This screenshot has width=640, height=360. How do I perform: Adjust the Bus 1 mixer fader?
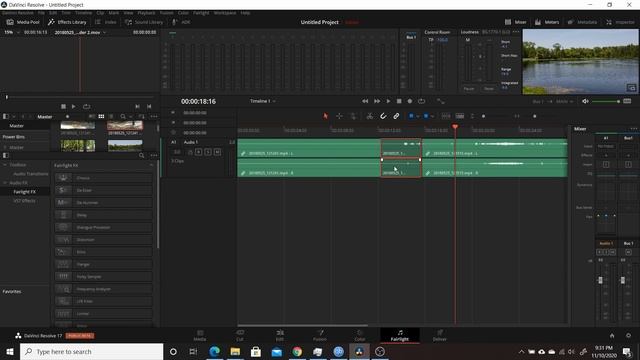622,280
